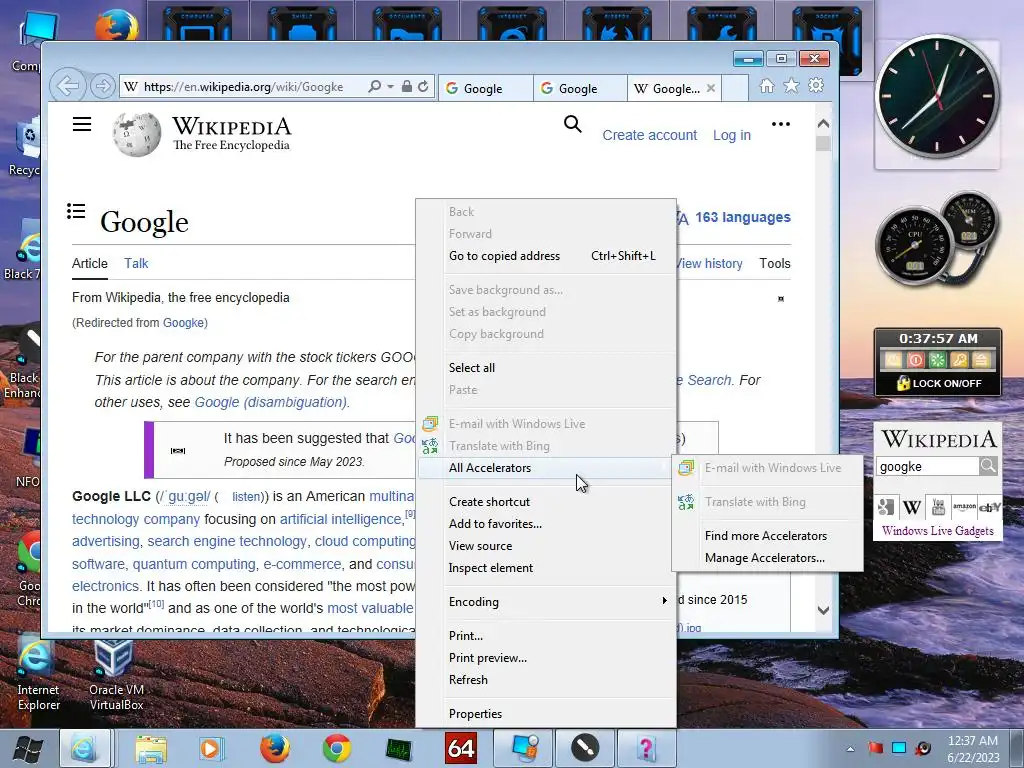Click the Create account link
The height and width of the screenshot is (768, 1024).
tap(649, 135)
